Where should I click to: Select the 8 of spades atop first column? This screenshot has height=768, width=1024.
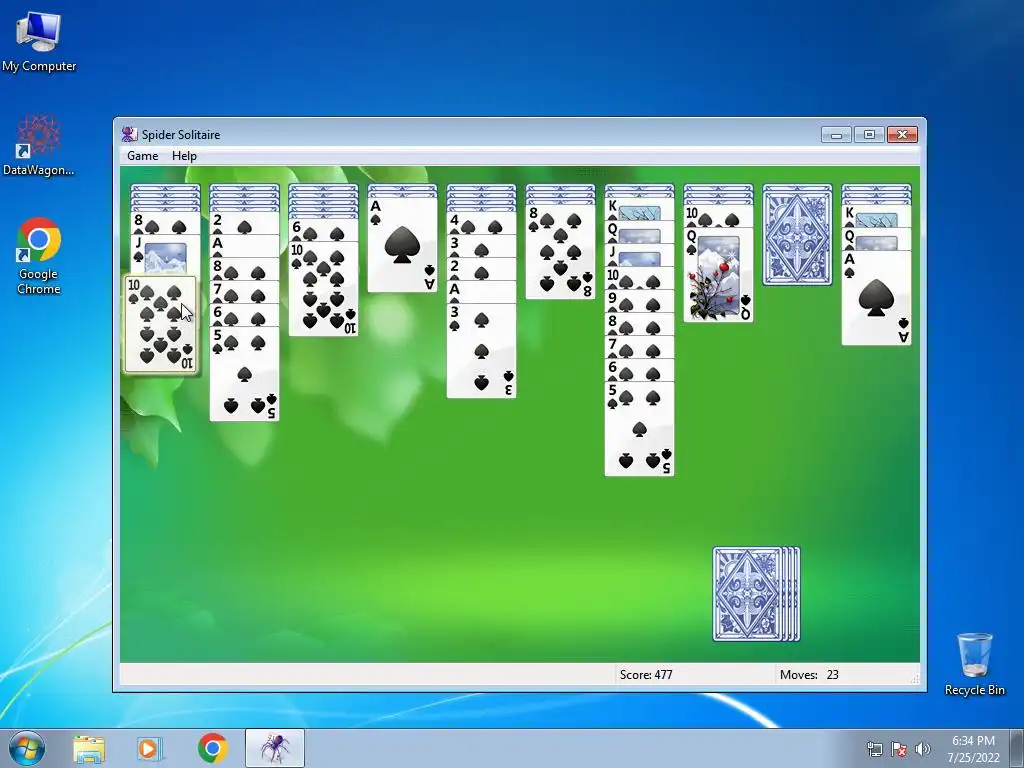[165, 223]
